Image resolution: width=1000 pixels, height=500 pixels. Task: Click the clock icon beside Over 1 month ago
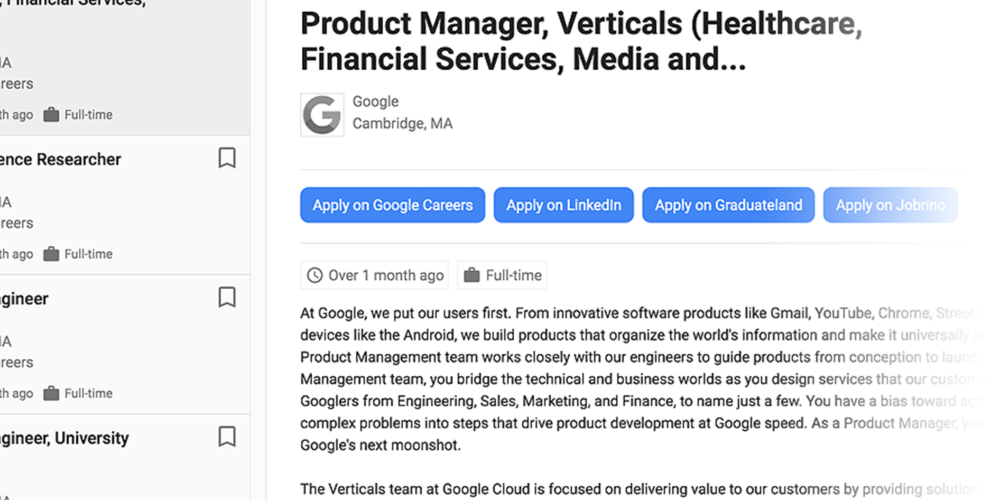point(314,276)
